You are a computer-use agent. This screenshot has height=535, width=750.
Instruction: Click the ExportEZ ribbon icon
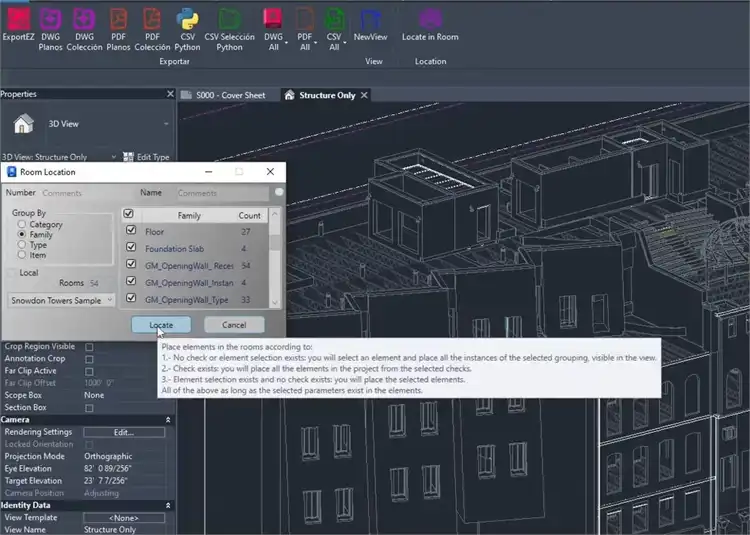(18, 18)
